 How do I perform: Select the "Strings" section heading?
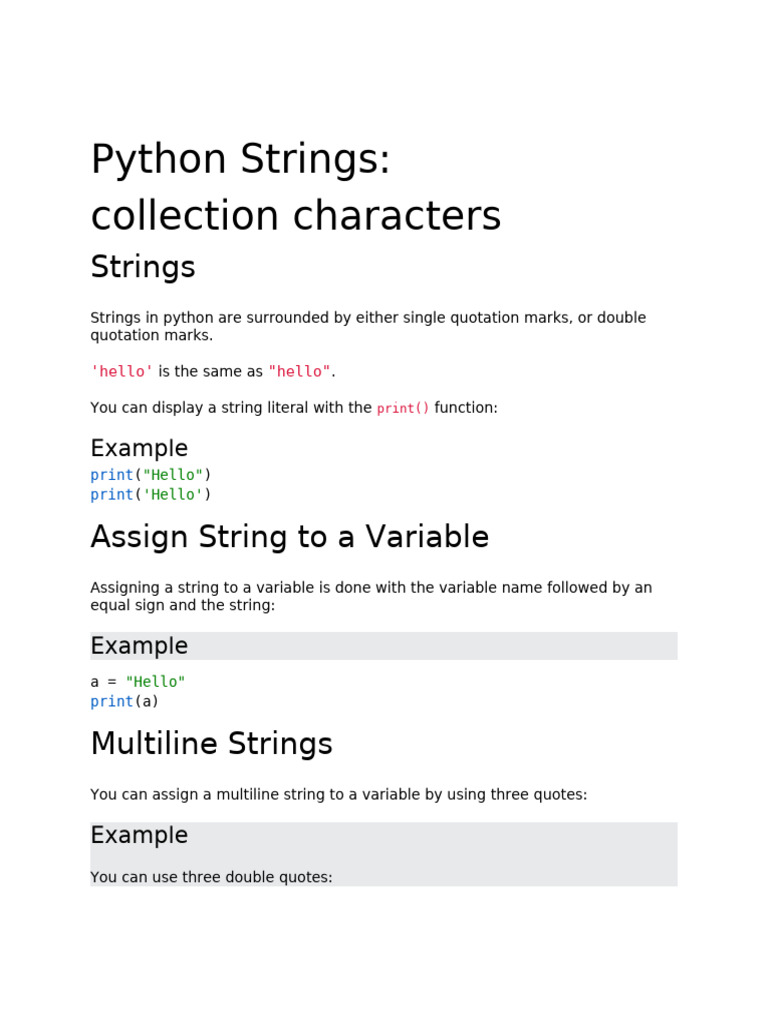pyautogui.click(x=143, y=267)
